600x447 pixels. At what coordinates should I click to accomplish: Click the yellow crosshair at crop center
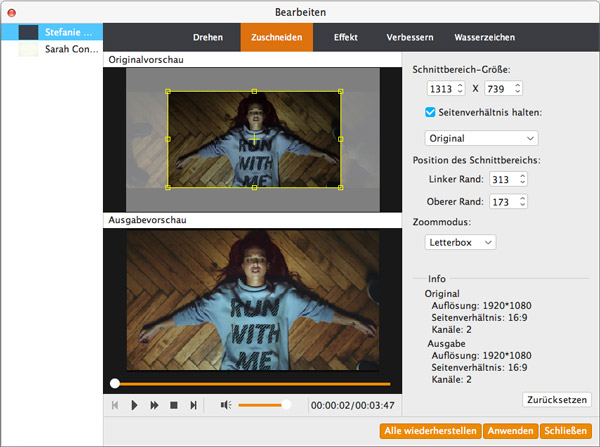click(254, 138)
